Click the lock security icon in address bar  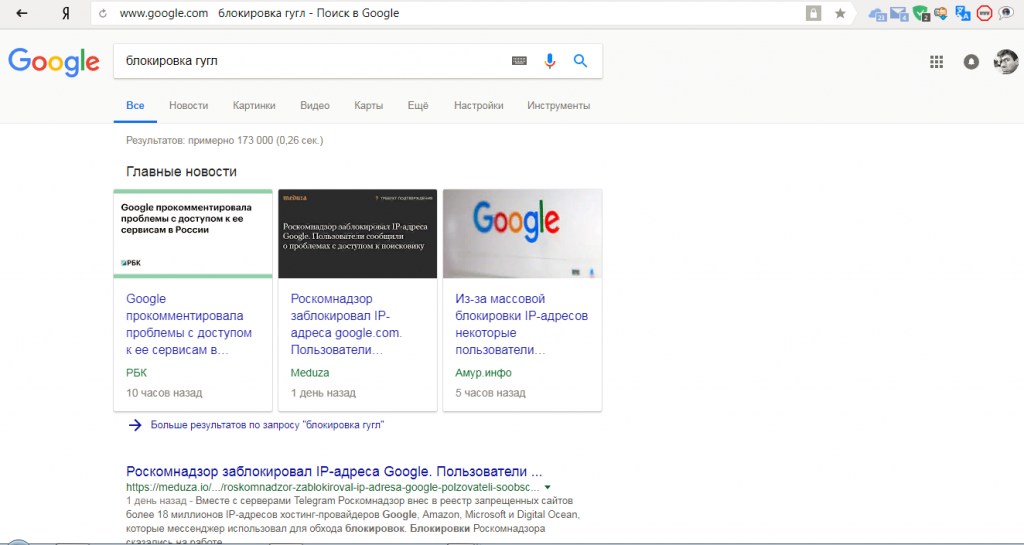point(813,13)
